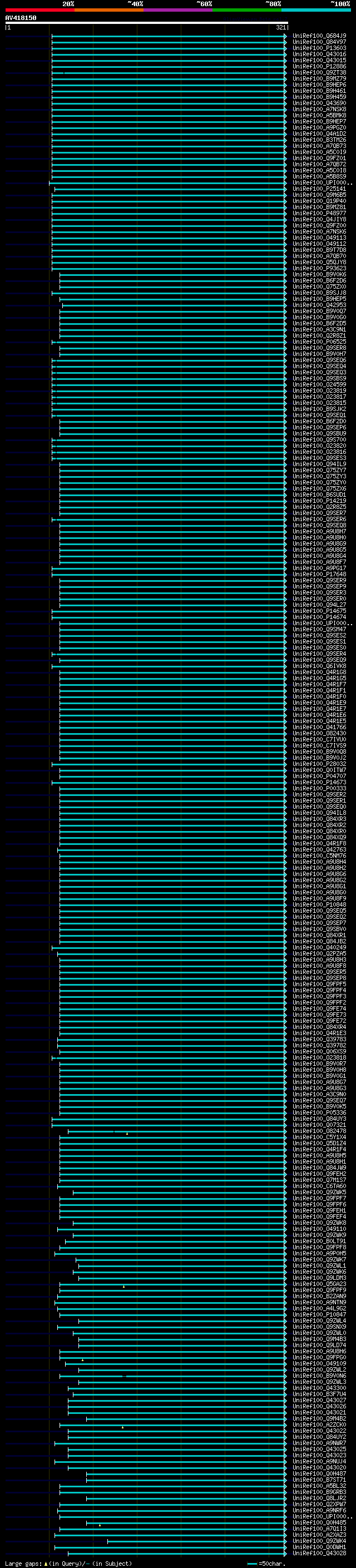Click the red 20% identity color segment
Viewport: 356px width, 1568px height.
(x=39, y=11)
